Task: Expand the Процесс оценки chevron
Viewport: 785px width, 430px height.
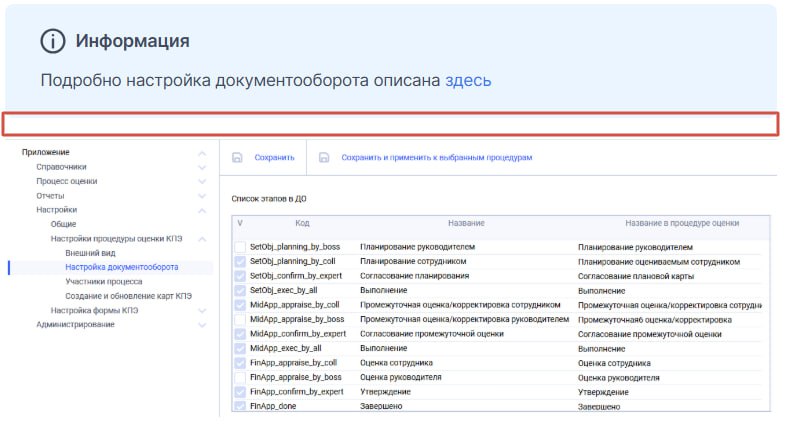Action: pyautogui.click(x=203, y=181)
